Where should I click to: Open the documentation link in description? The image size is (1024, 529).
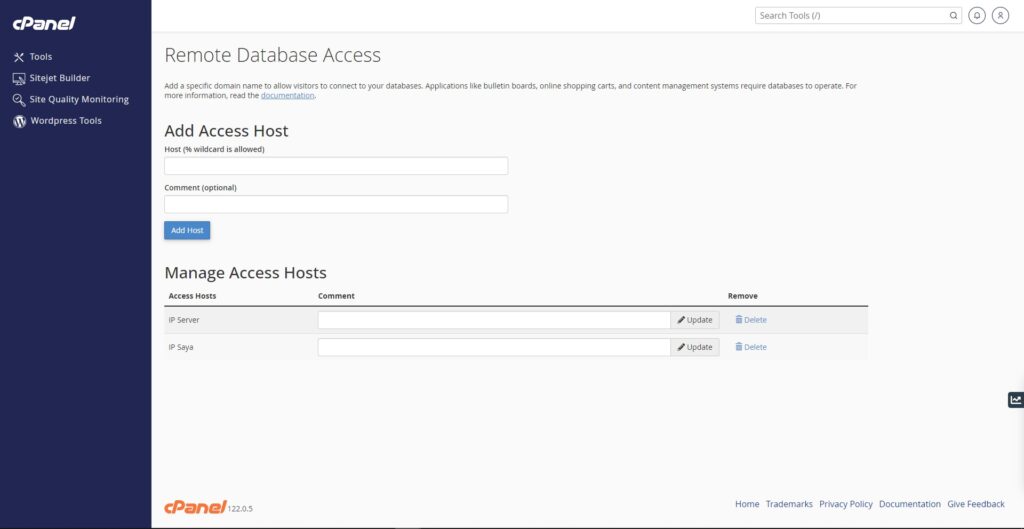pyautogui.click(x=287, y=95)
